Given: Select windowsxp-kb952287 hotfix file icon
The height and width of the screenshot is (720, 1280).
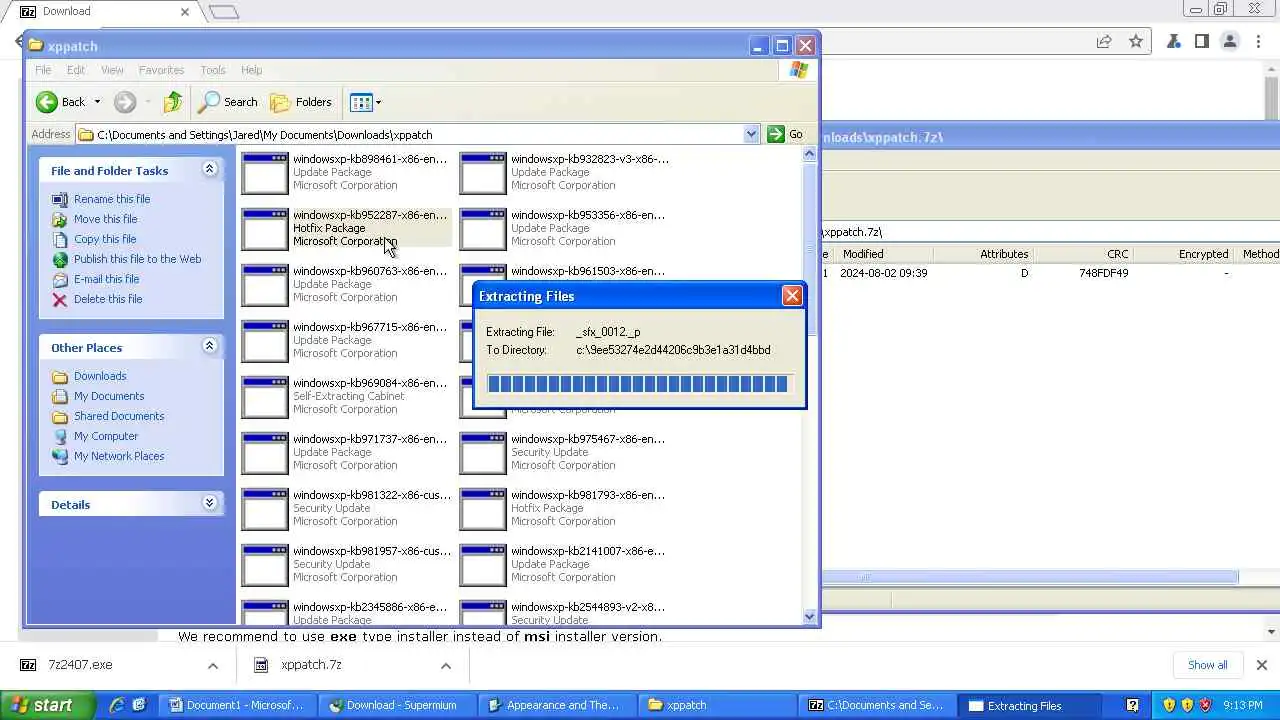Looking at the screenshot, I should [265, 229].
